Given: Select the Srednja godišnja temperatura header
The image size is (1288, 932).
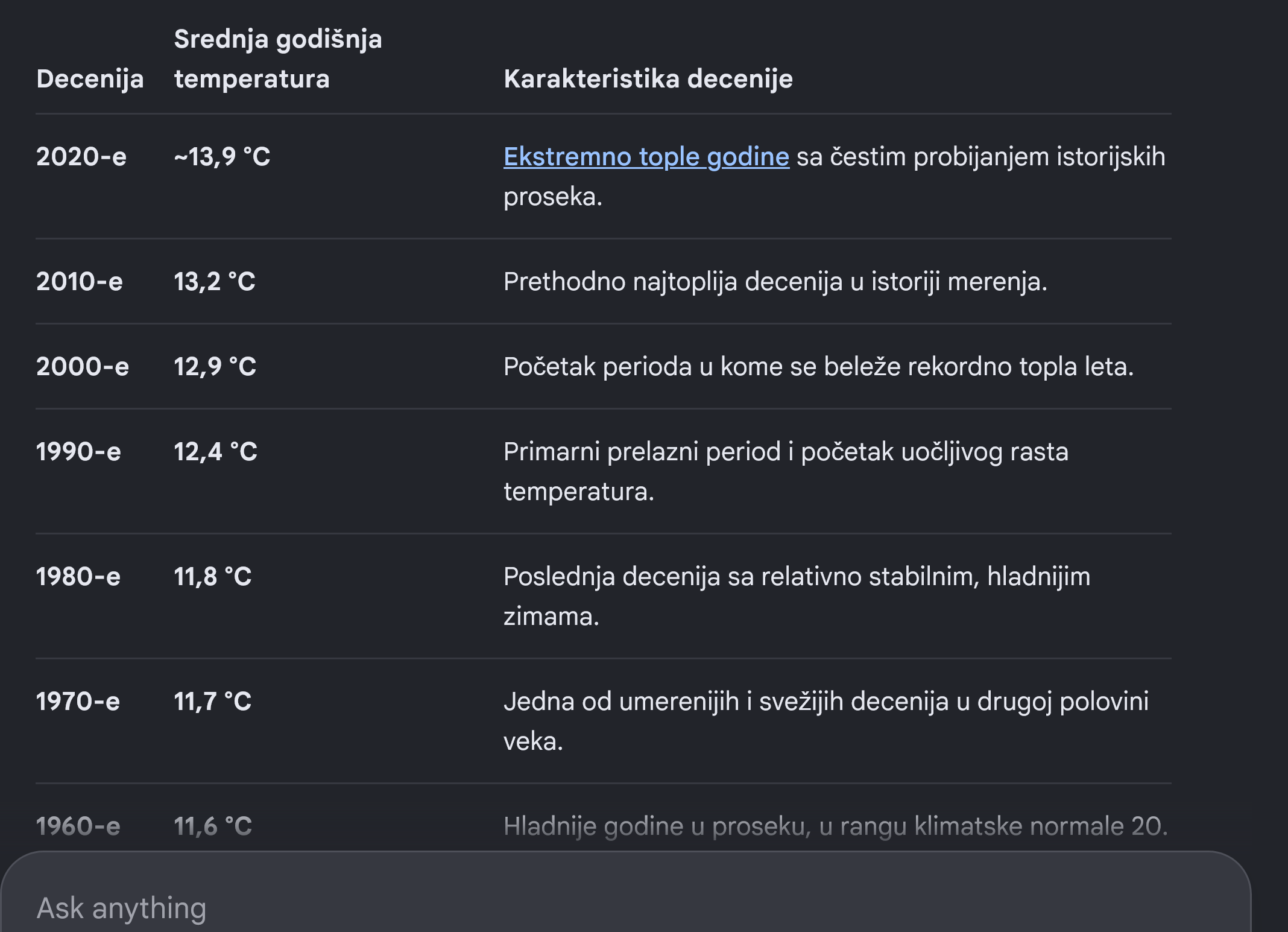Looking at the screenshot, I should [x=278, y=59].
